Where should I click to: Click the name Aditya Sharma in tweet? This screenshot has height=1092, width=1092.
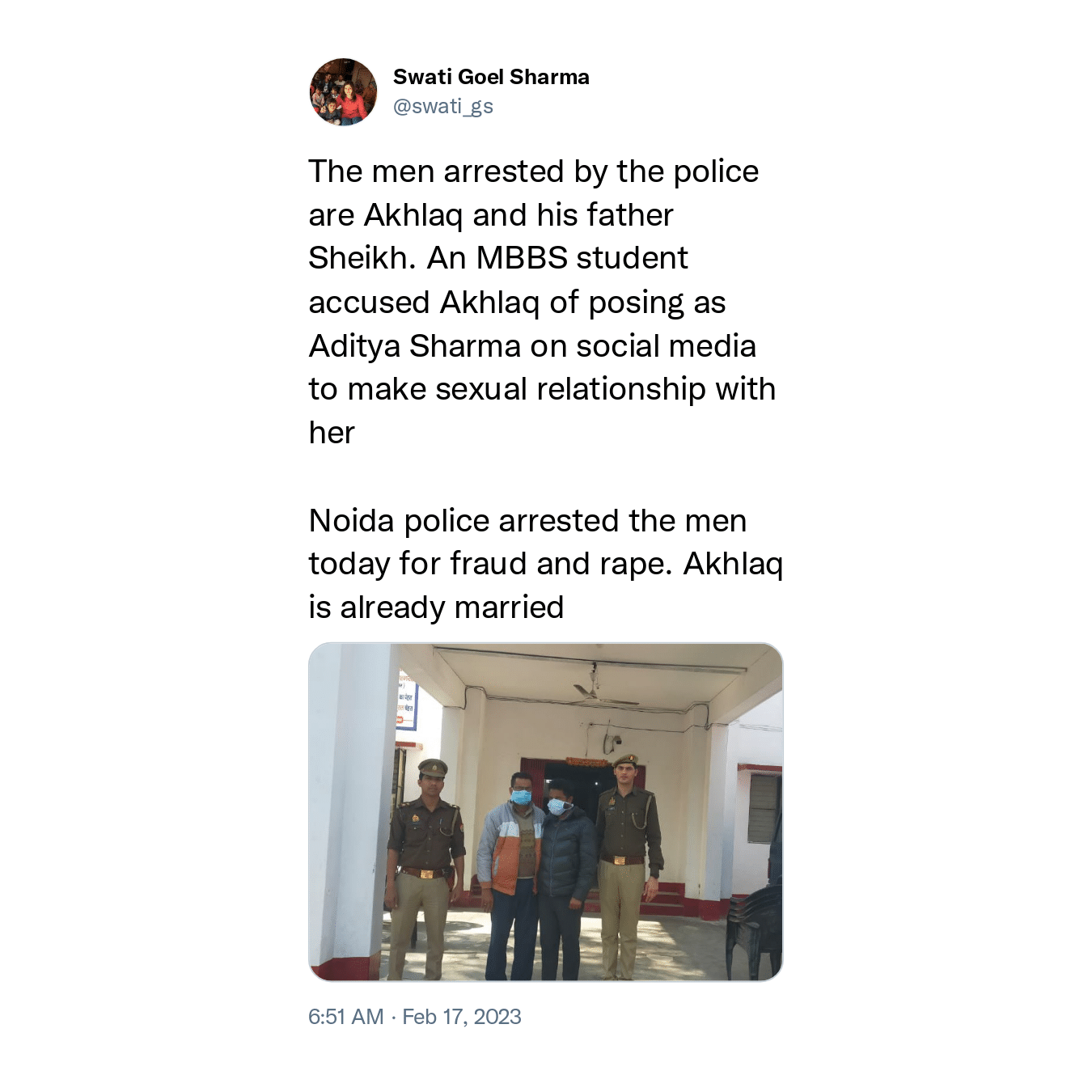[415, 346]
